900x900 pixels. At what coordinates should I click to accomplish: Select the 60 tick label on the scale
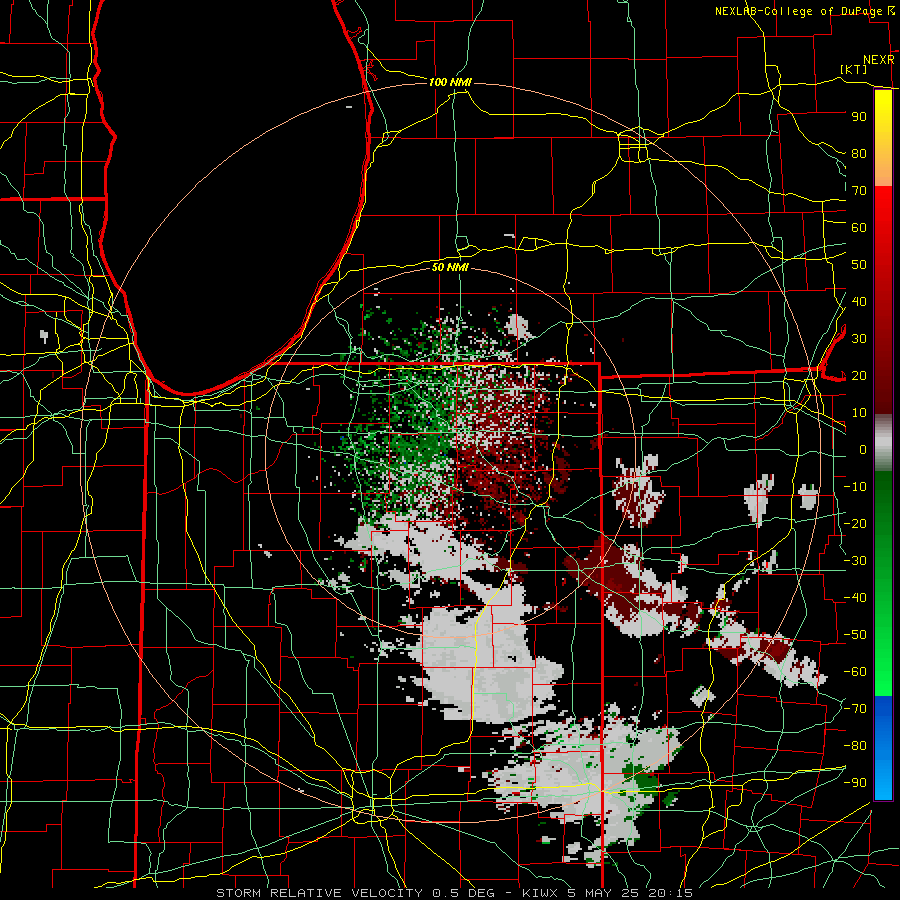[x=859, y=227]
